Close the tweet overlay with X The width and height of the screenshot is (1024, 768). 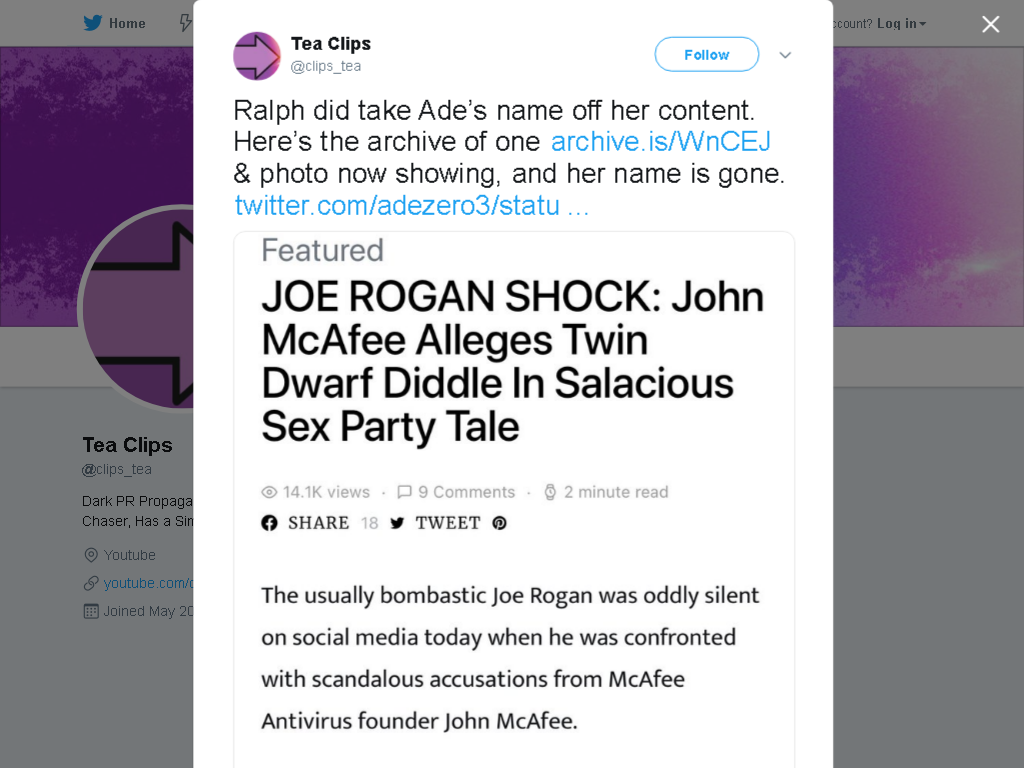(990, 24)
